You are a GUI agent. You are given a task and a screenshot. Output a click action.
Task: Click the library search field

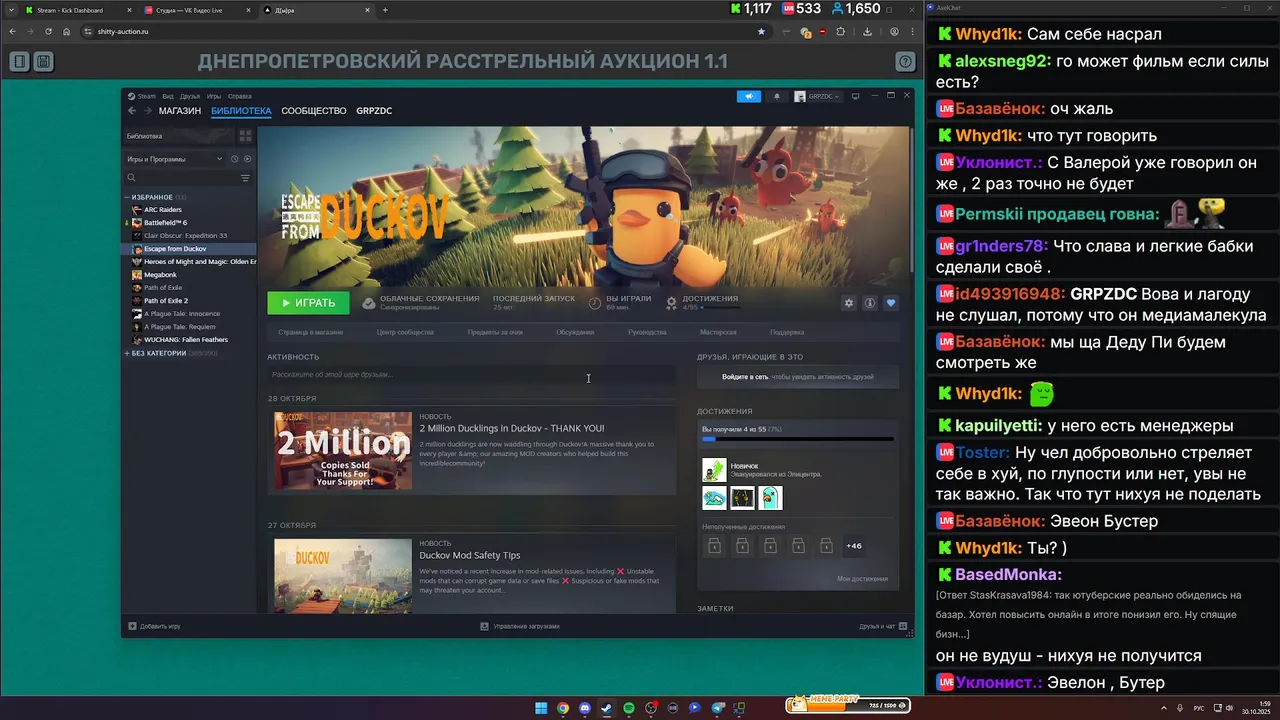tap(181, 178)
